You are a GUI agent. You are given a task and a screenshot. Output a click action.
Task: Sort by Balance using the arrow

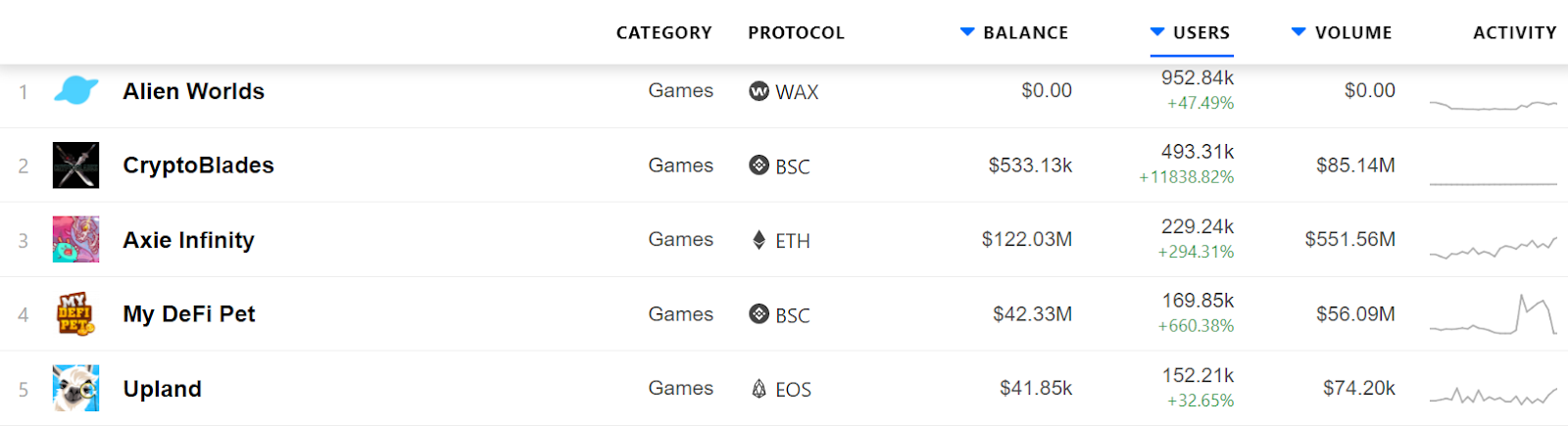[x=967, y=32]
